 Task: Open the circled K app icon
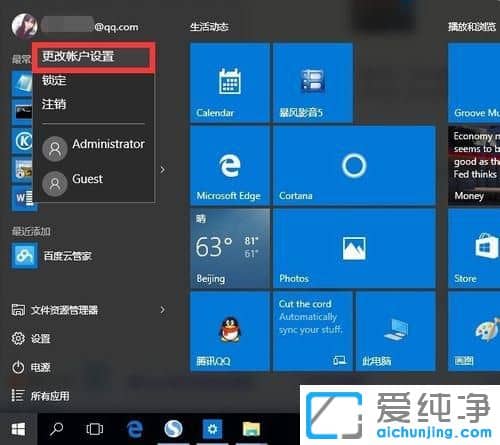point(22,141)
